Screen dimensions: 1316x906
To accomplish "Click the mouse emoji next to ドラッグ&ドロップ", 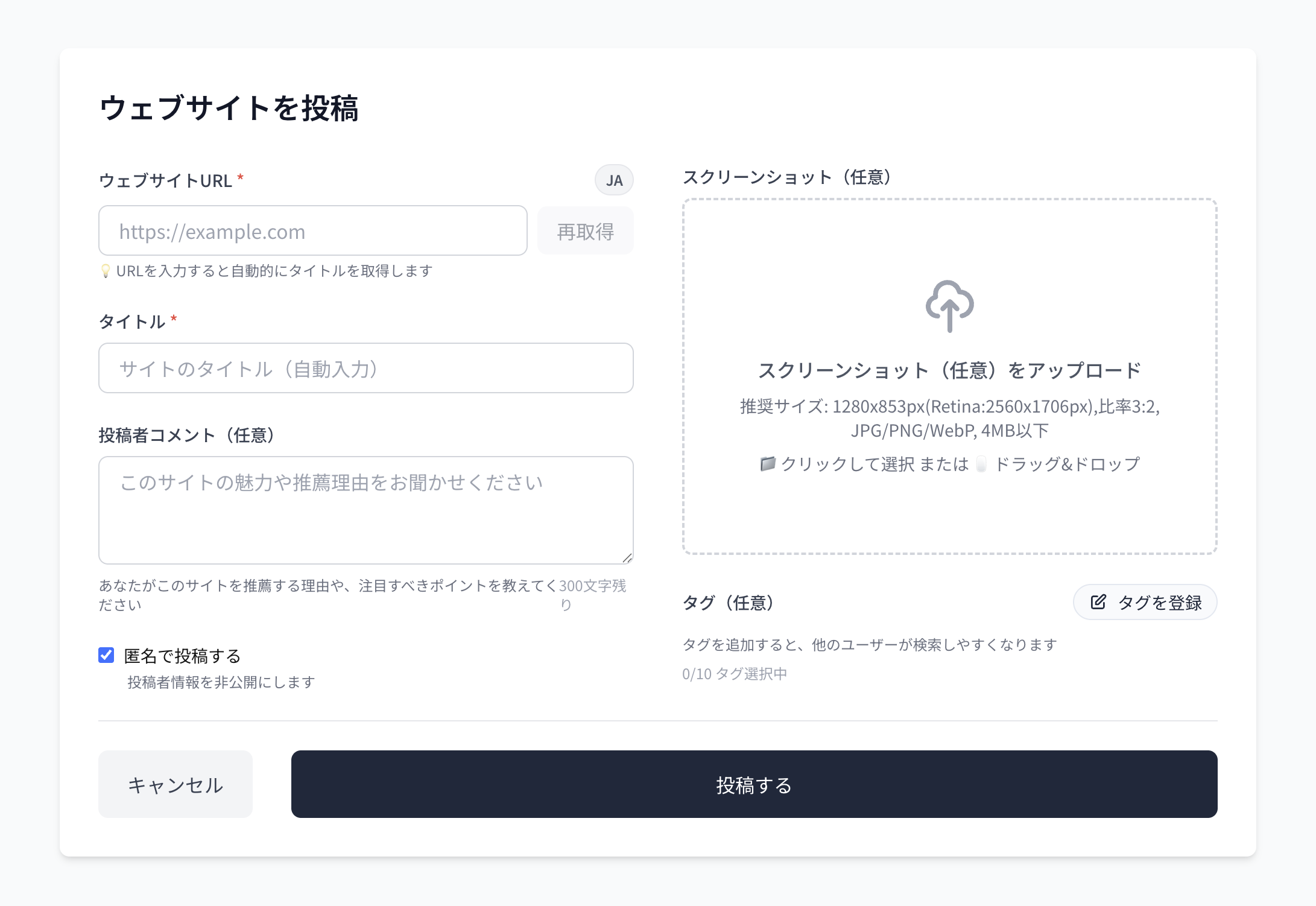I will point(981,464).
